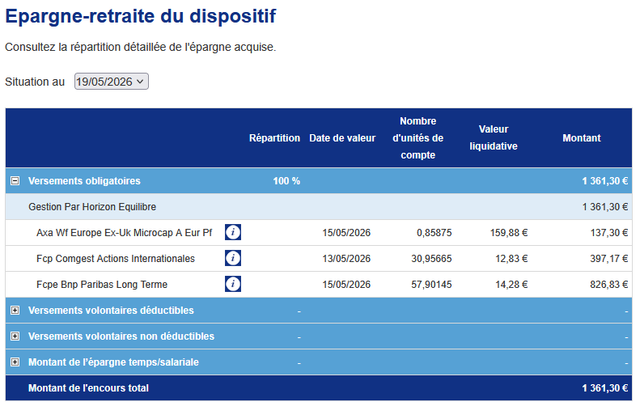Select the Versements obligatoires row label

tap(84, 181)
